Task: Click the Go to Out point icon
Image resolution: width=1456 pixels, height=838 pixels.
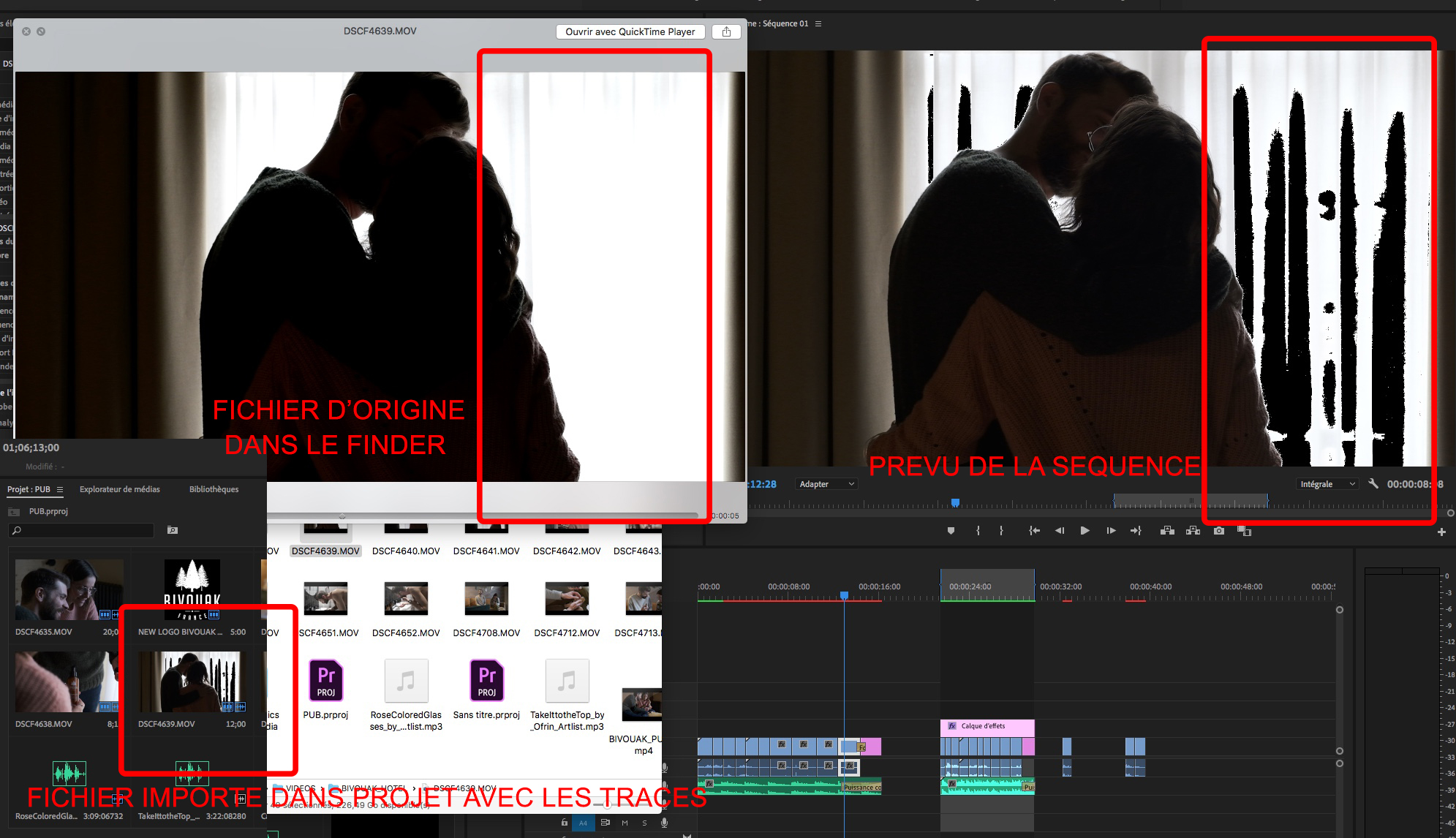Action: click(1136, 531)
